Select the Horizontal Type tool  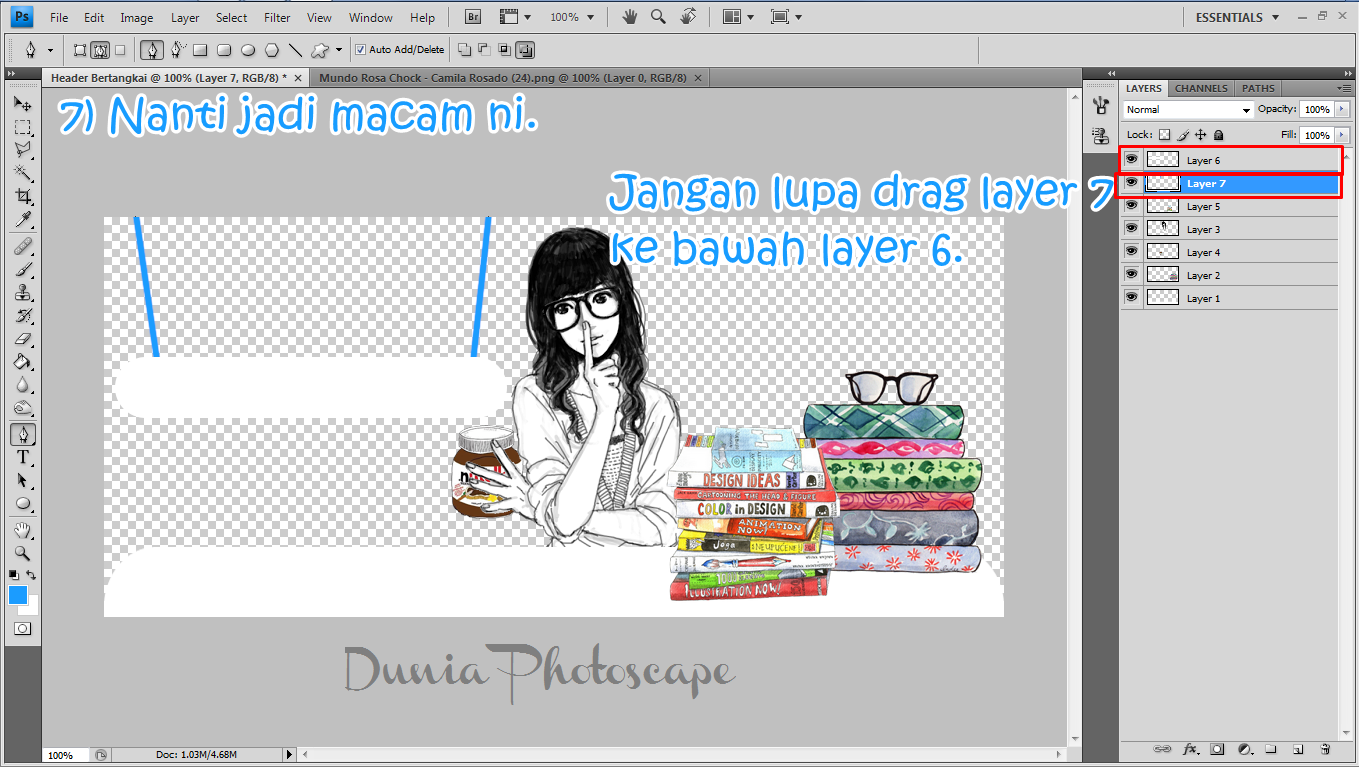click(23, 457)
